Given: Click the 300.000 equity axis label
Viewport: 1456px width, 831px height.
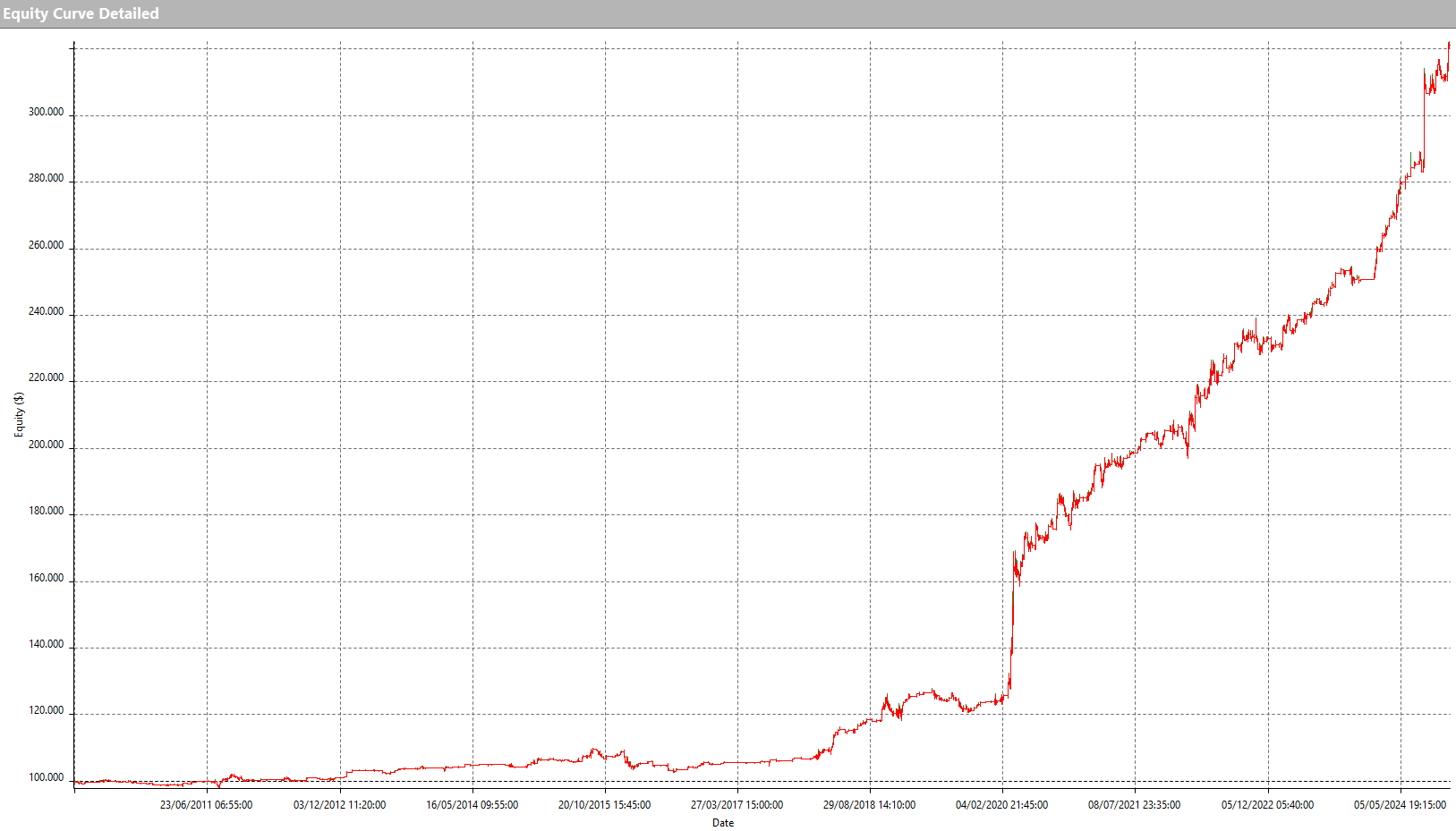Looking at the screenshot, I should pyautogui.click(x=46, y=112).
